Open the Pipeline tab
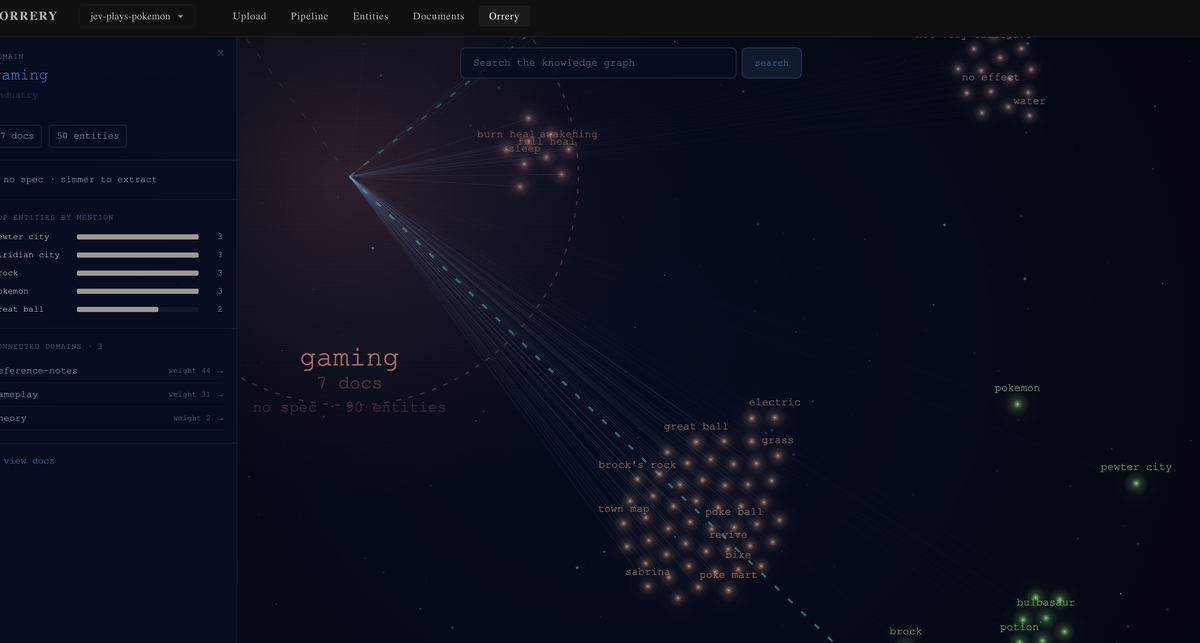 pyautogui.click(x=309, y=16)
